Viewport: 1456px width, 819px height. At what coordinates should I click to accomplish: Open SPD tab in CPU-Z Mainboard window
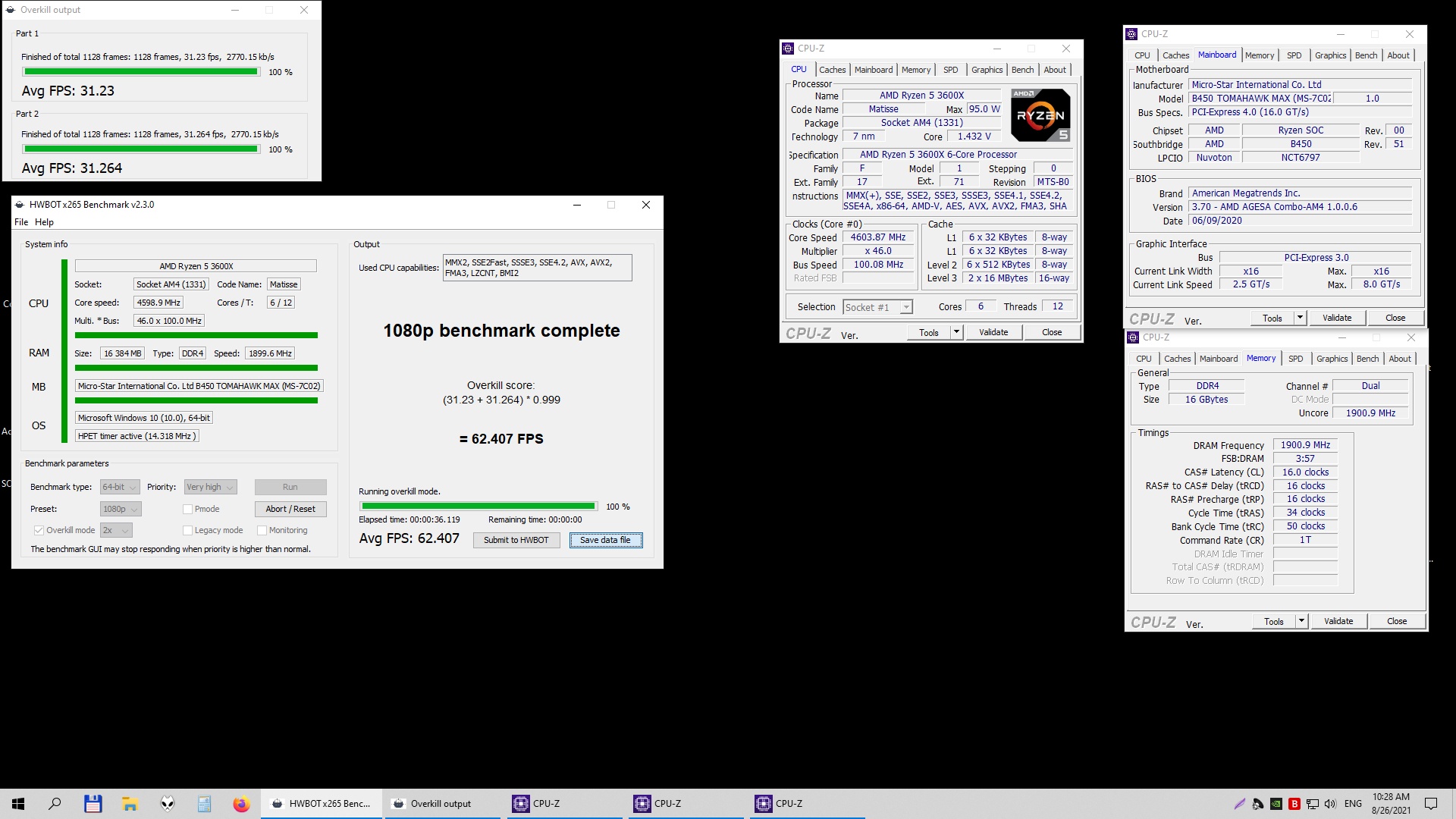1294,55
